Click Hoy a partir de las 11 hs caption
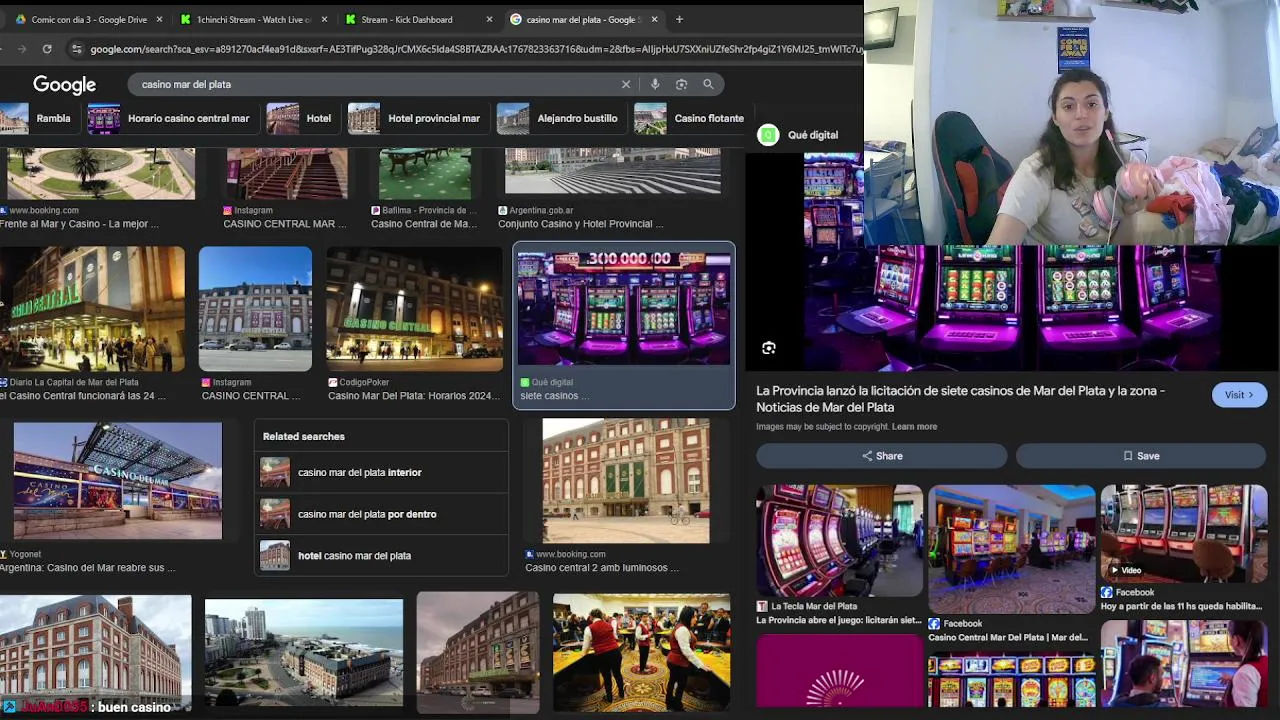This screenshot has height=720, width=1280. pos(1181,606)
